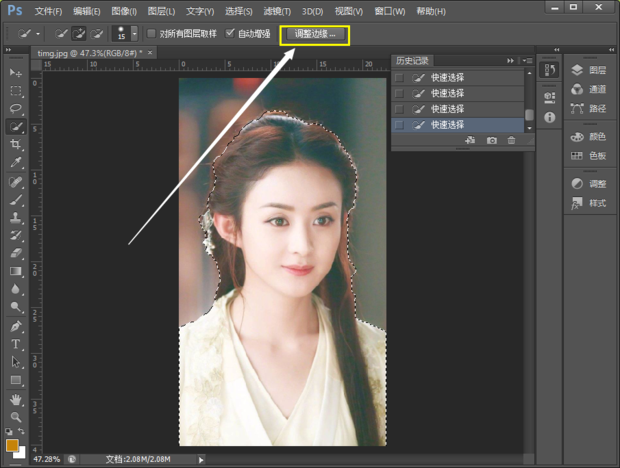The height and width of the screenshot is (468, 620).
Task: Open the 图层(L) menu
Action: [x=161, y=11]
